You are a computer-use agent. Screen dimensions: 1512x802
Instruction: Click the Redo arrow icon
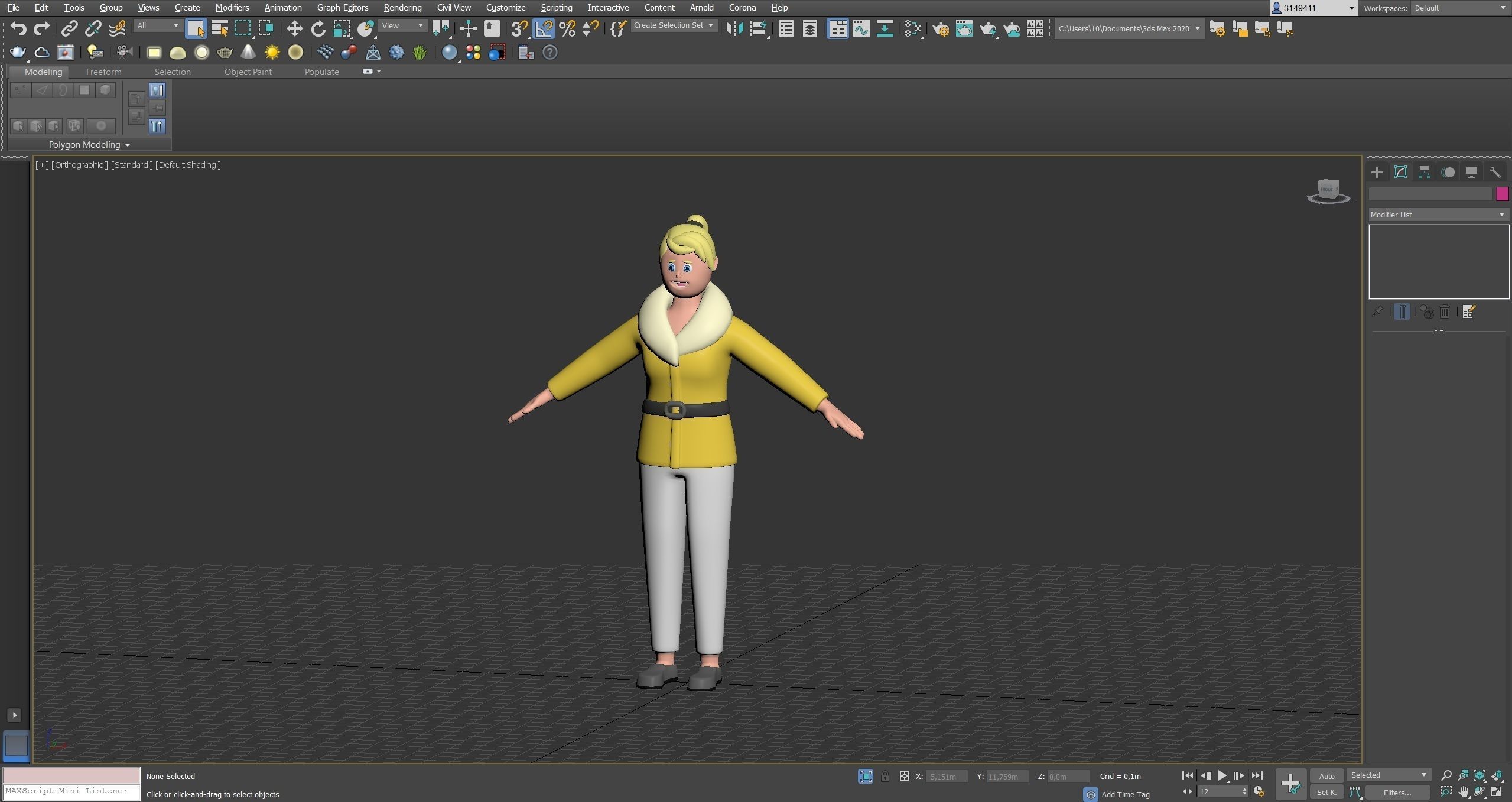(x=41, y=28)
